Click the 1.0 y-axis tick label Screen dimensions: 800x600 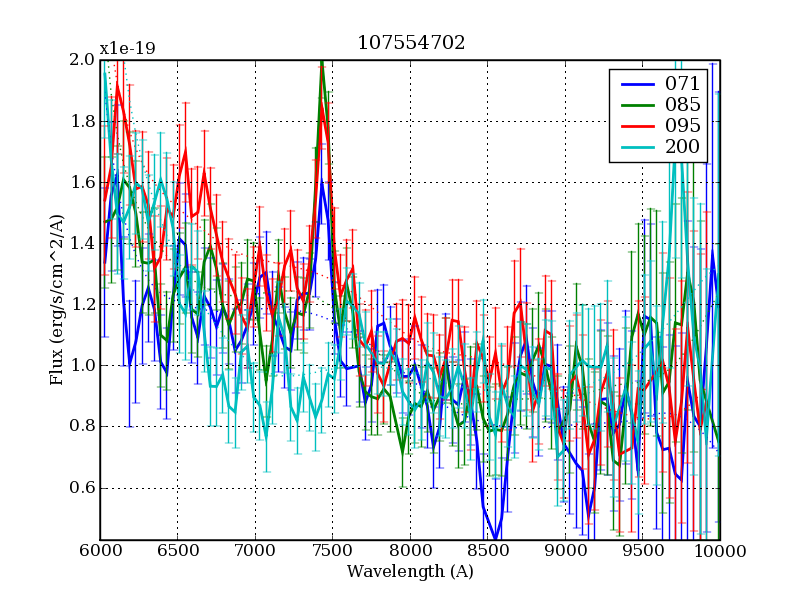click(80, 366)
